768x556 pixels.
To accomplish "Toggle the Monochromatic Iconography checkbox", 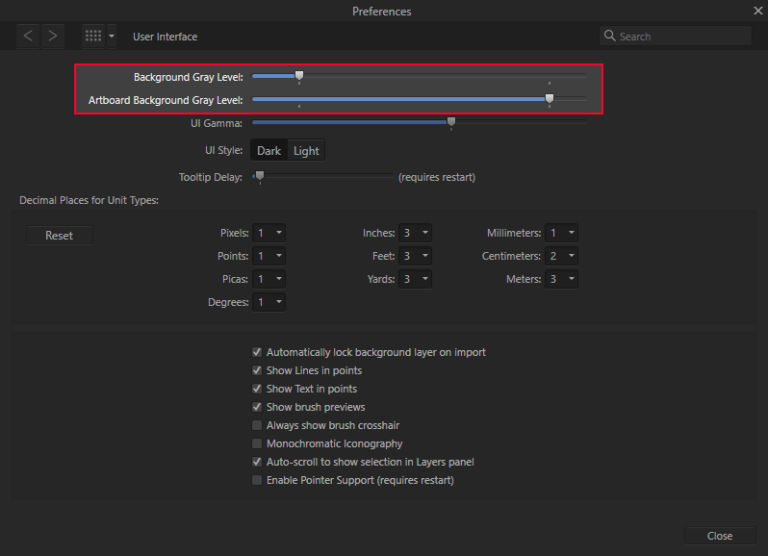I will (x=257, y=443).
